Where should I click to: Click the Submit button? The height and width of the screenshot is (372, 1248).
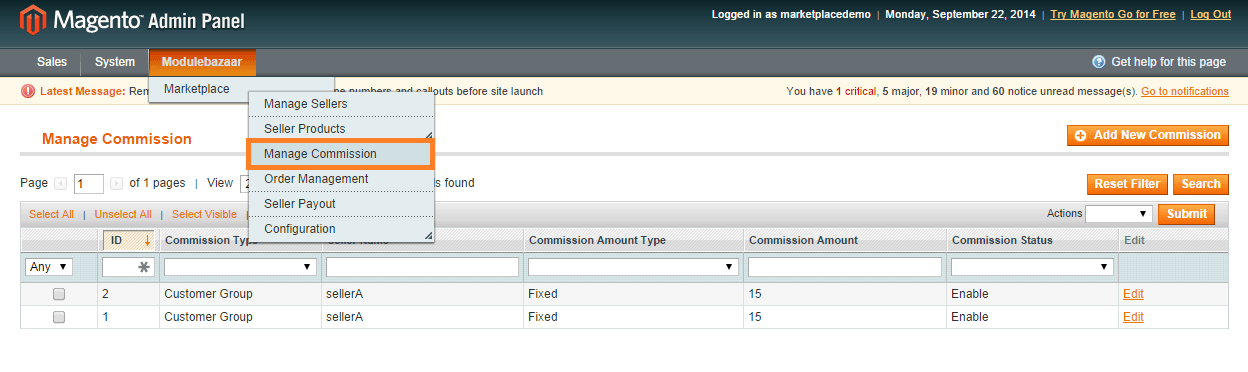pyautogui.click(x=1186, y=214)
